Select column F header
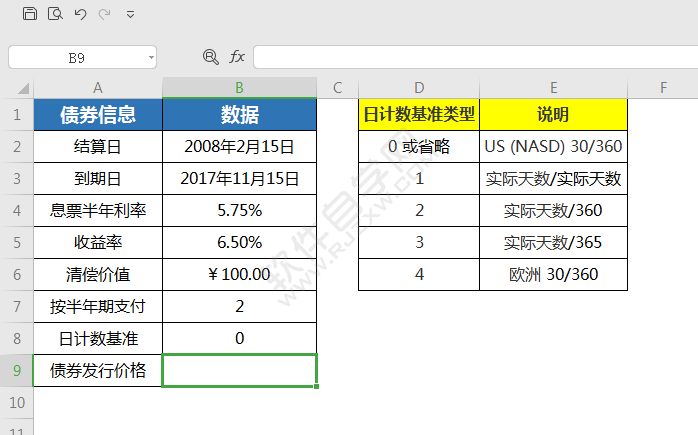Viewport: 698px width, 435px height. coord(663,88)
